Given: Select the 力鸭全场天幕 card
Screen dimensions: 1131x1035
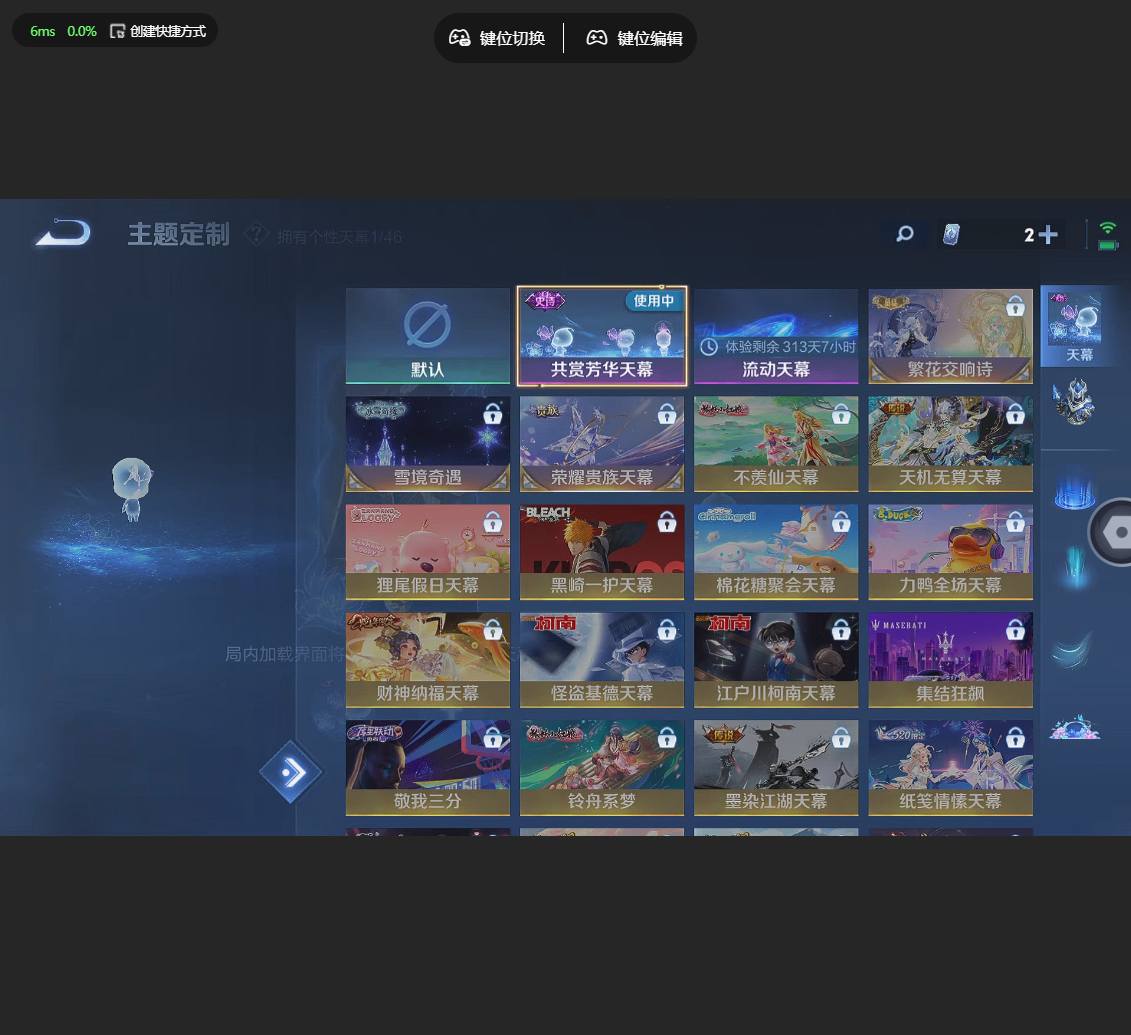Looking at the screenshot, I should click(x=951, y=552).
